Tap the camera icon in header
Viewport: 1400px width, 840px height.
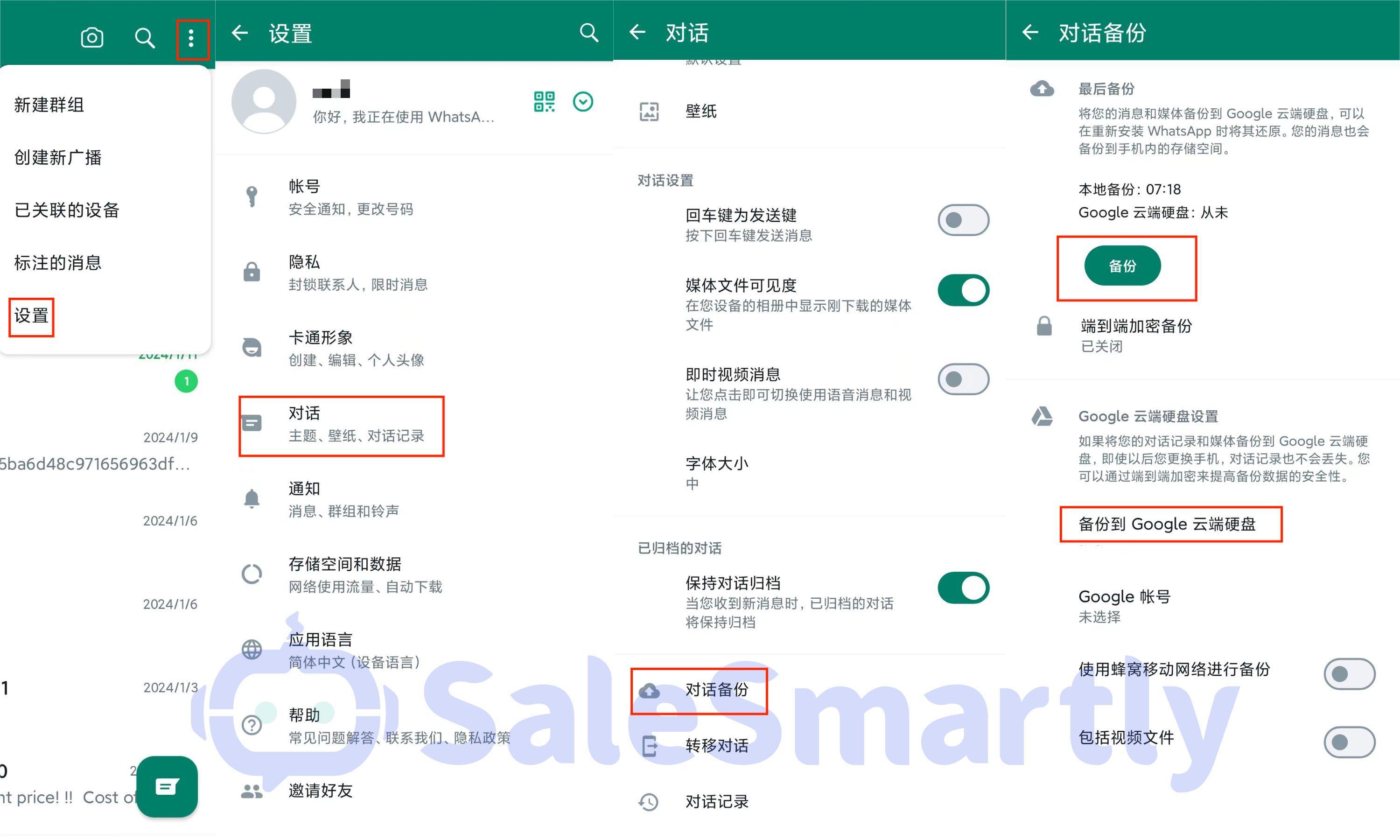91,38
